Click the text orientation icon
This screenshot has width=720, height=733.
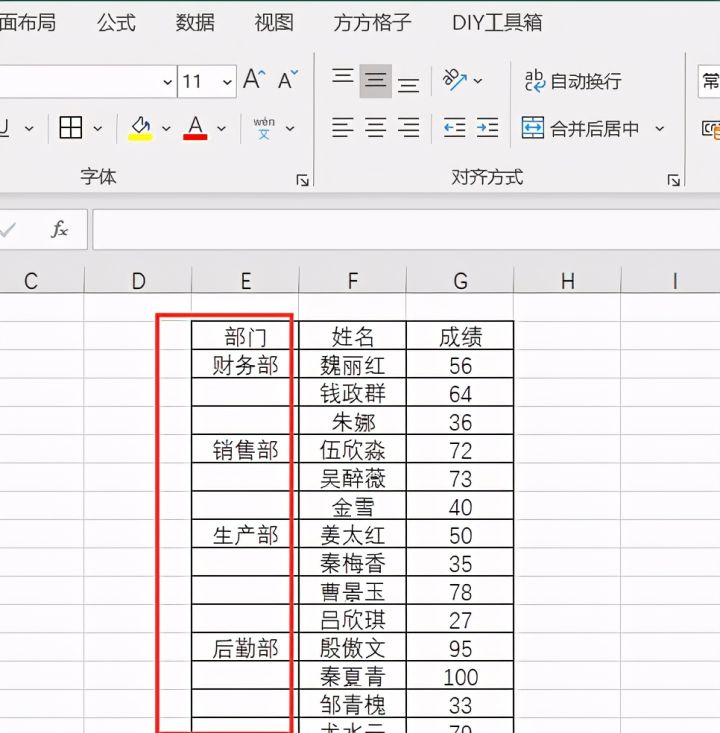[454, 80]
